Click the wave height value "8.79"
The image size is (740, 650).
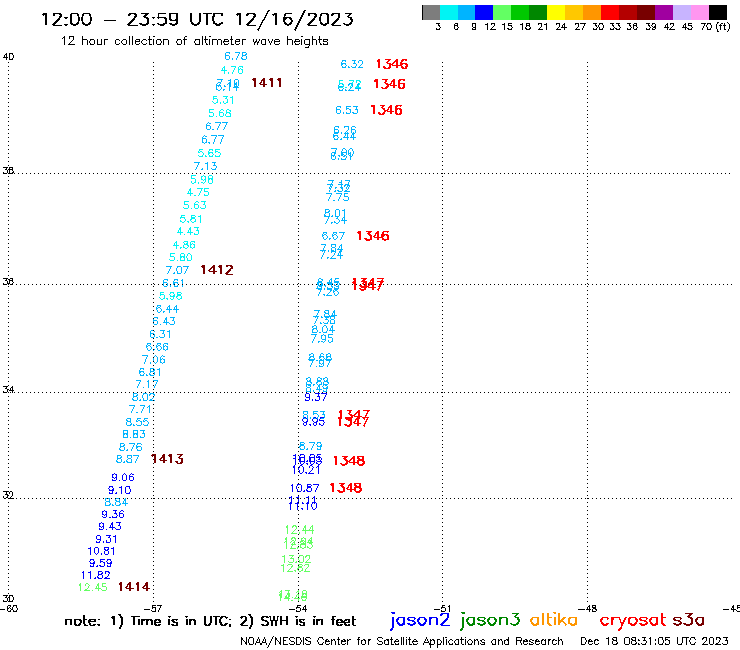pos(311,446)
